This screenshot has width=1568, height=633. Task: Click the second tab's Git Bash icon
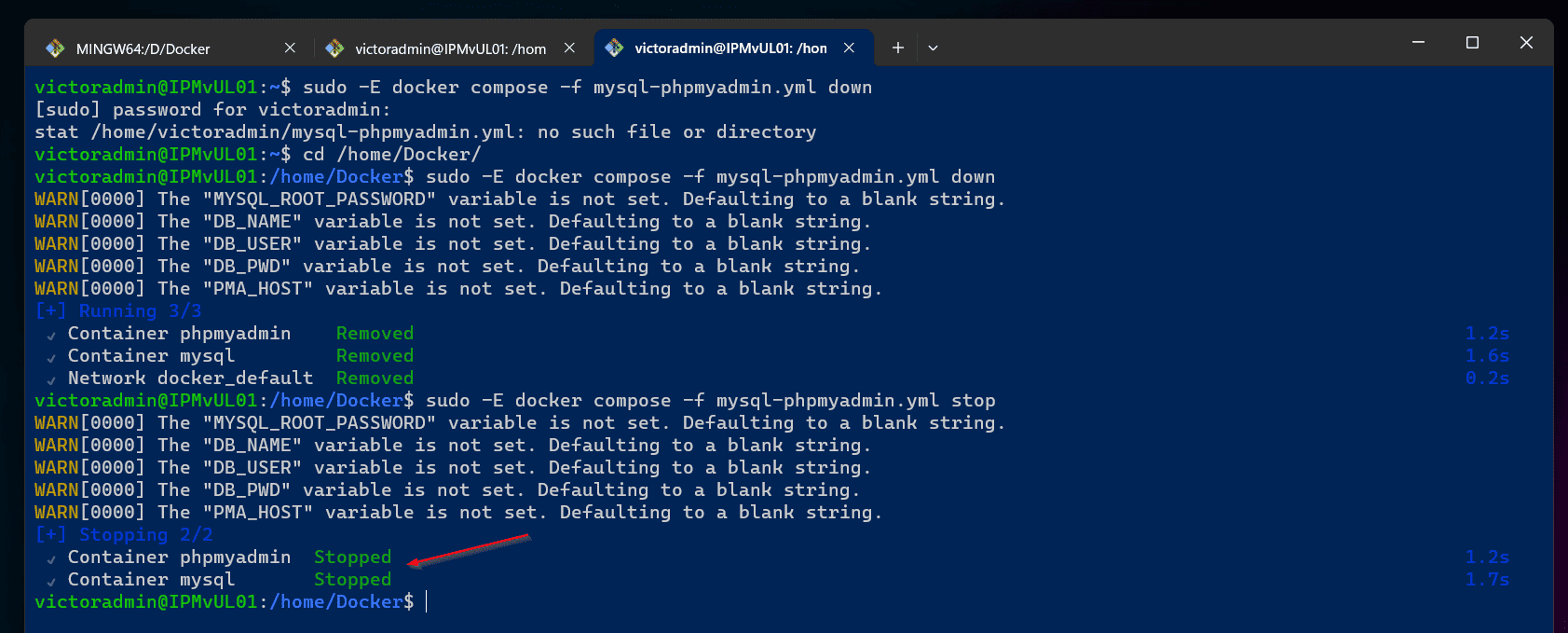pyautogui.click(x=334, y=48)
